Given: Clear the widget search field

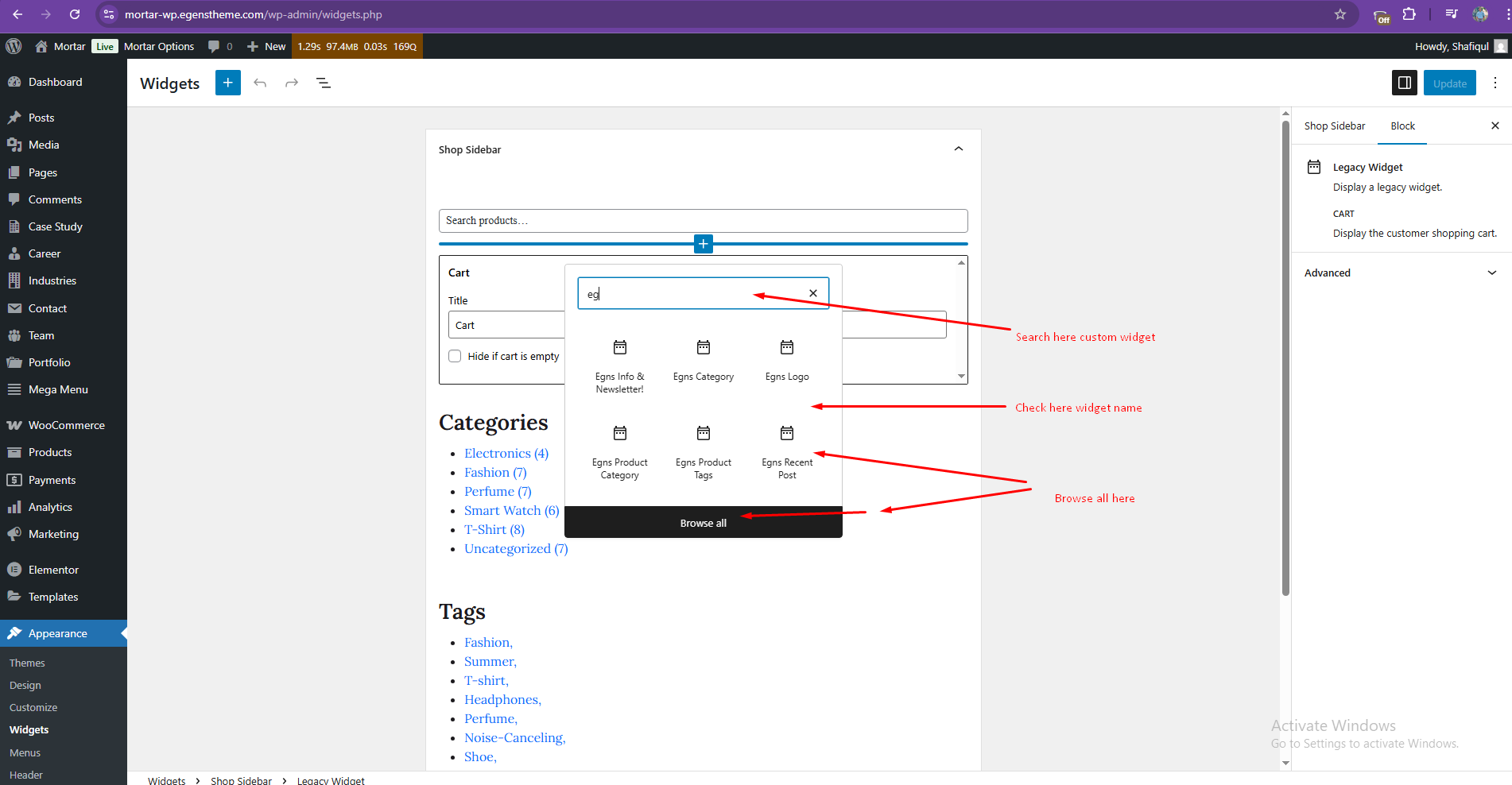Looking at the screenshot, I should [813, 293].
